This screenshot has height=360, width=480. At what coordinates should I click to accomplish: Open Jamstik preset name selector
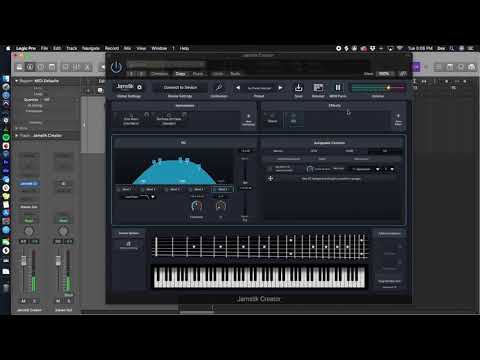click(x=259, y=88)
